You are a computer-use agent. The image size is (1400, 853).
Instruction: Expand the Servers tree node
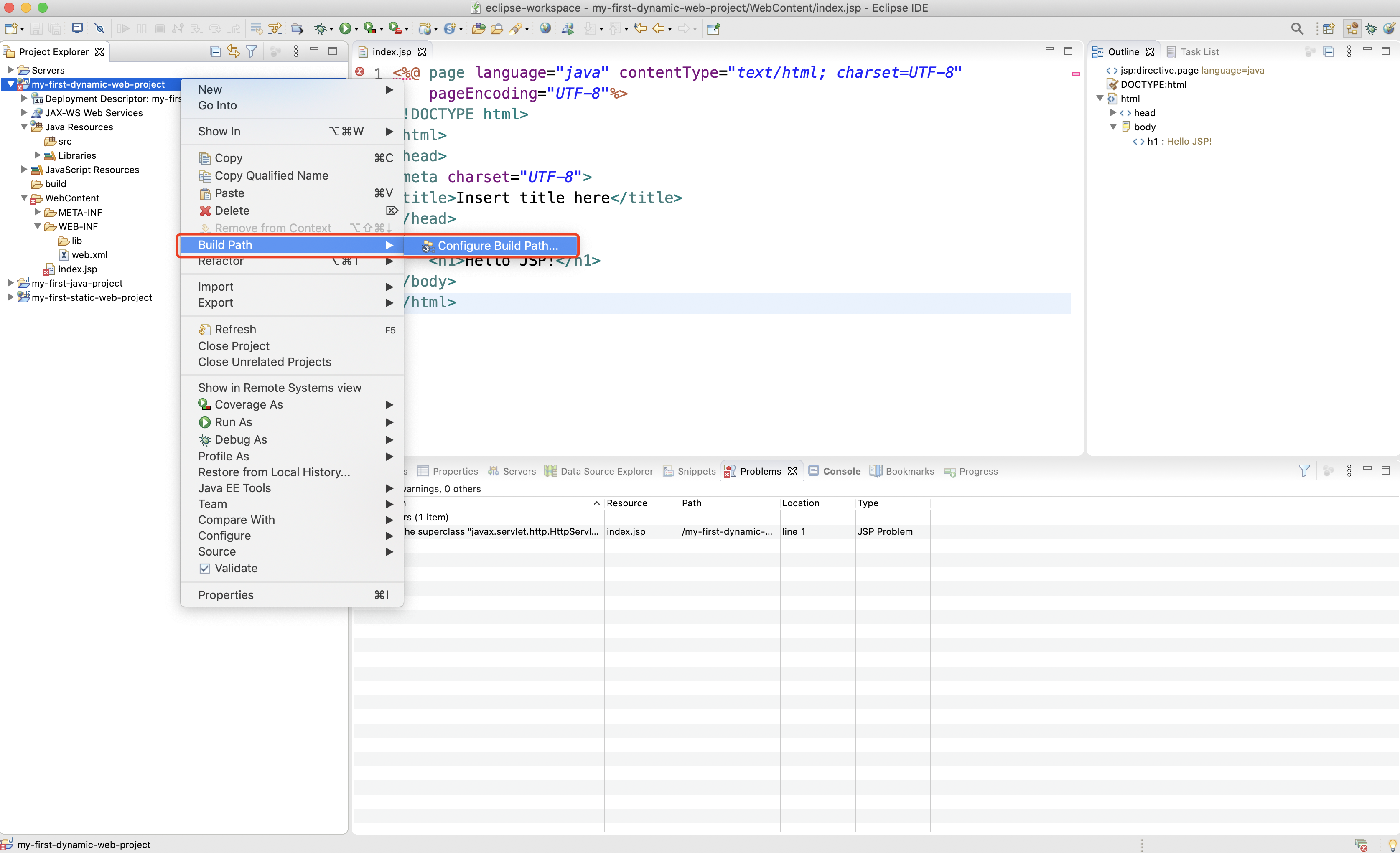10,70
